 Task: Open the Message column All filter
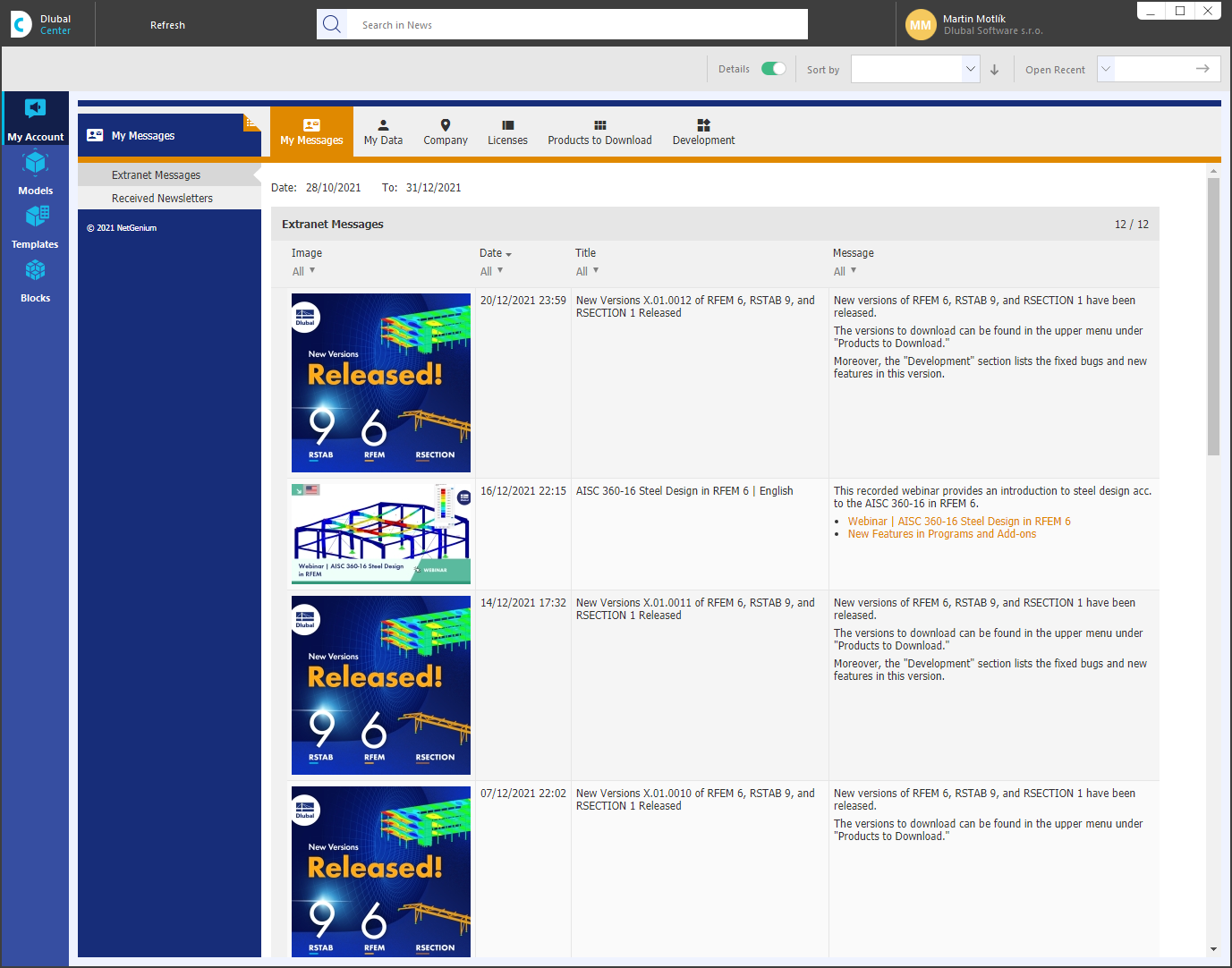click(x=845, y=271)
